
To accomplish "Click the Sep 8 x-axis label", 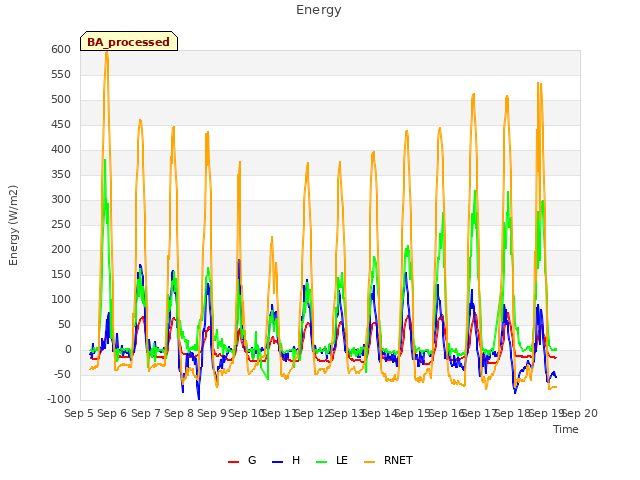I will 179,413.
